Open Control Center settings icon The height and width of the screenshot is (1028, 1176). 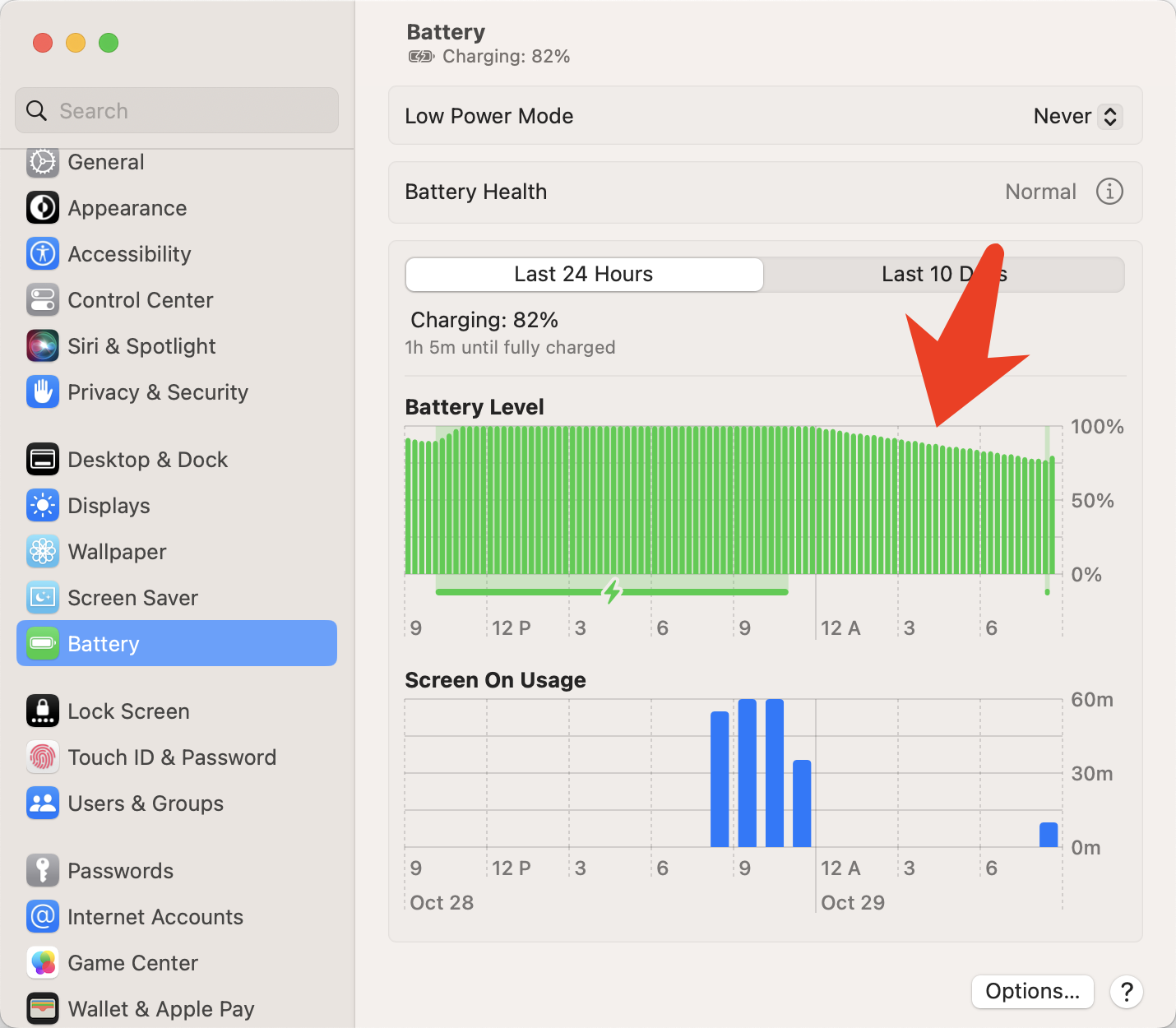point(43,300)
